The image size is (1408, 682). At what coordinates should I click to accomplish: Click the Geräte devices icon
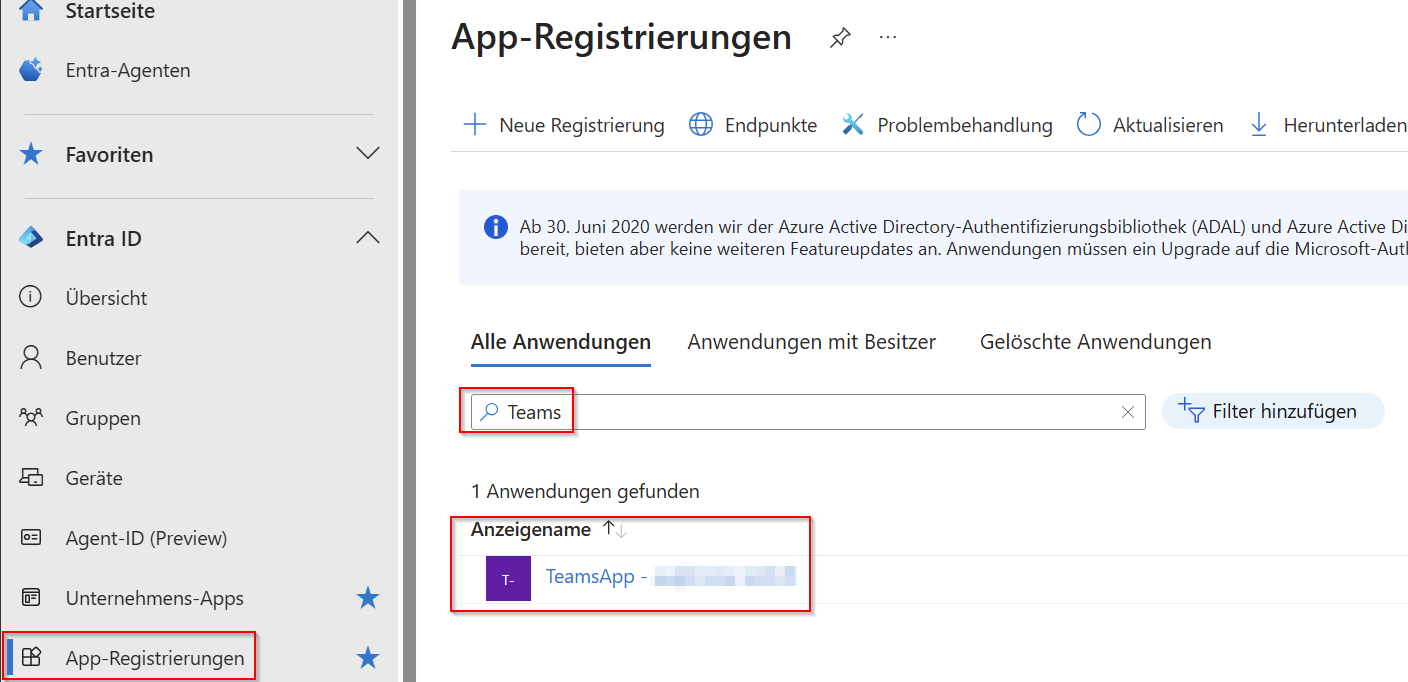(x=31, y=477)
